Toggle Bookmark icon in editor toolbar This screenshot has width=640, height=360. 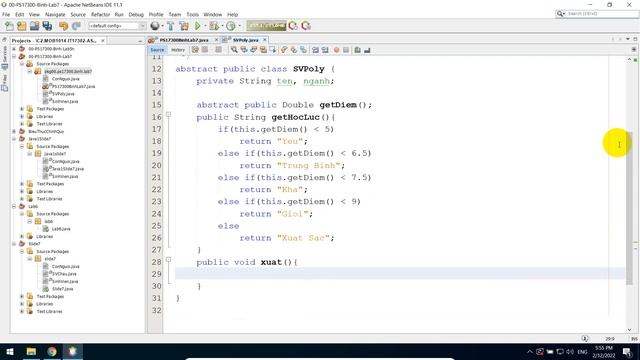point(303,50)
